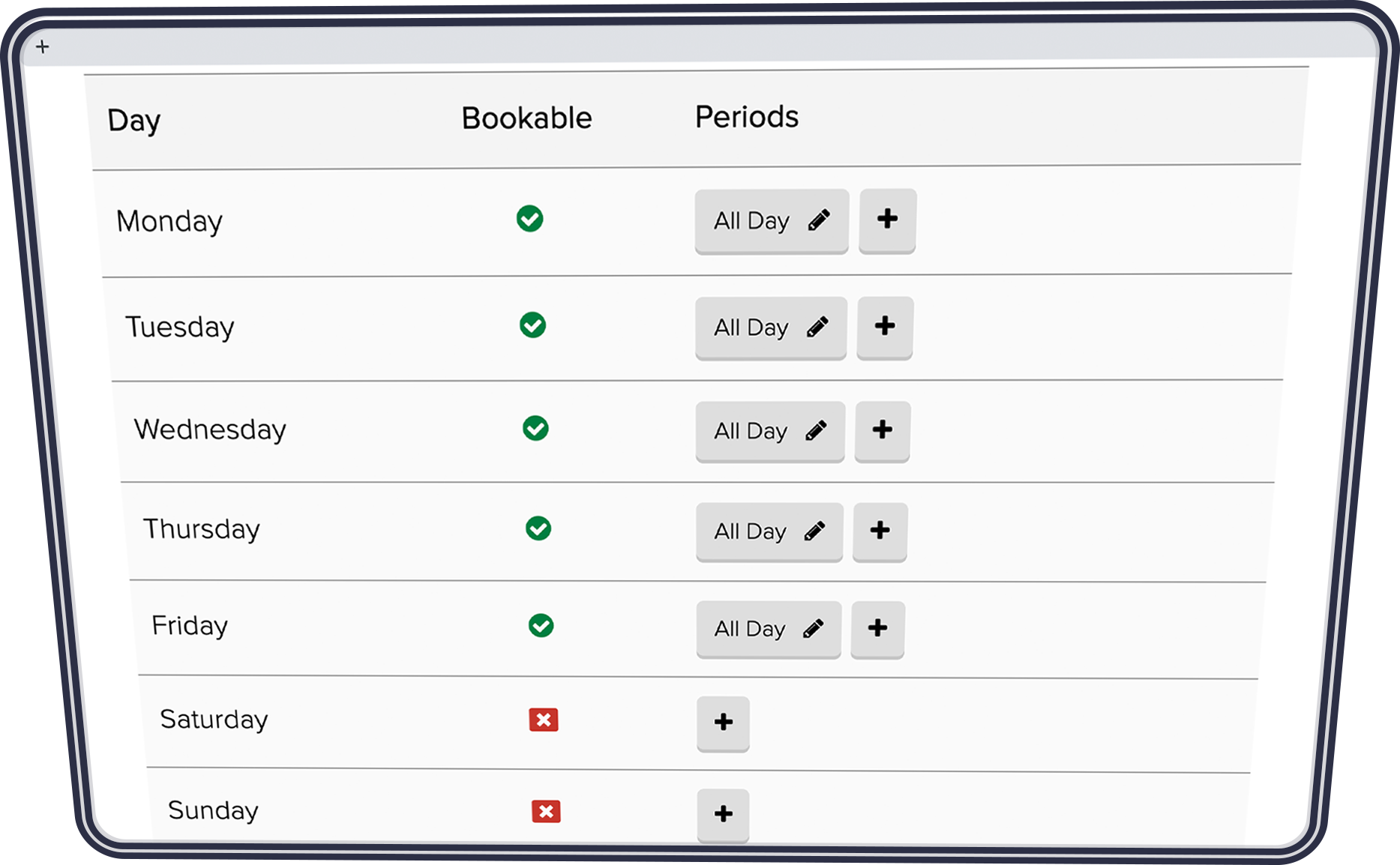1400x865 pixels.
Task: Edit Monday's All Day period
Action: click(818, 220)
